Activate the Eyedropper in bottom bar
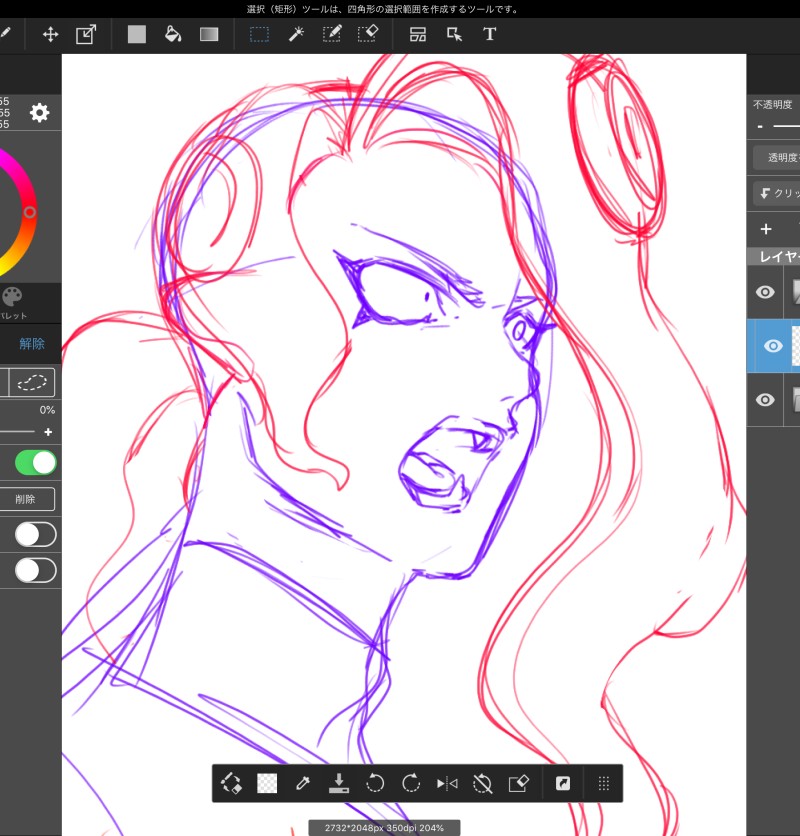 click(x=302, y=783)
